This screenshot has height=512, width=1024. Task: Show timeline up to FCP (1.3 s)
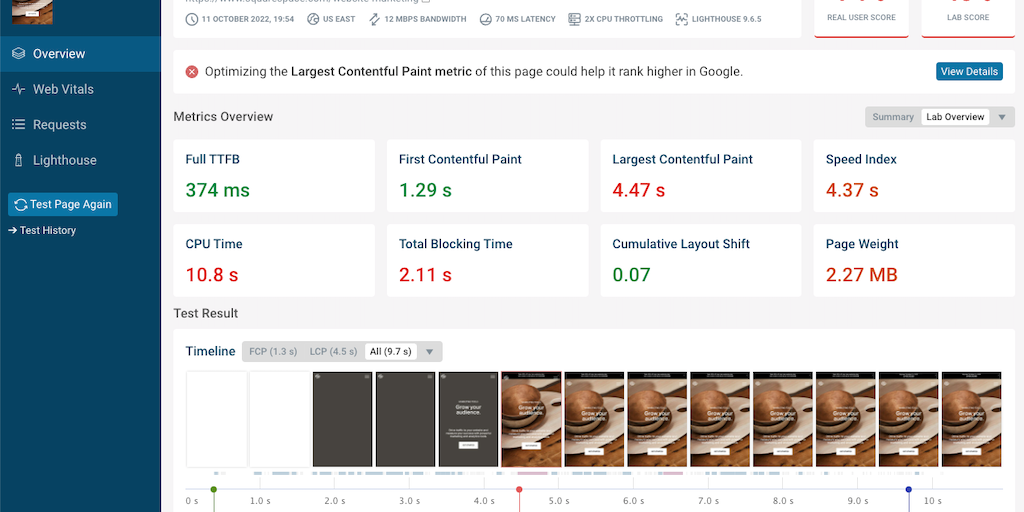coord(273,352)
